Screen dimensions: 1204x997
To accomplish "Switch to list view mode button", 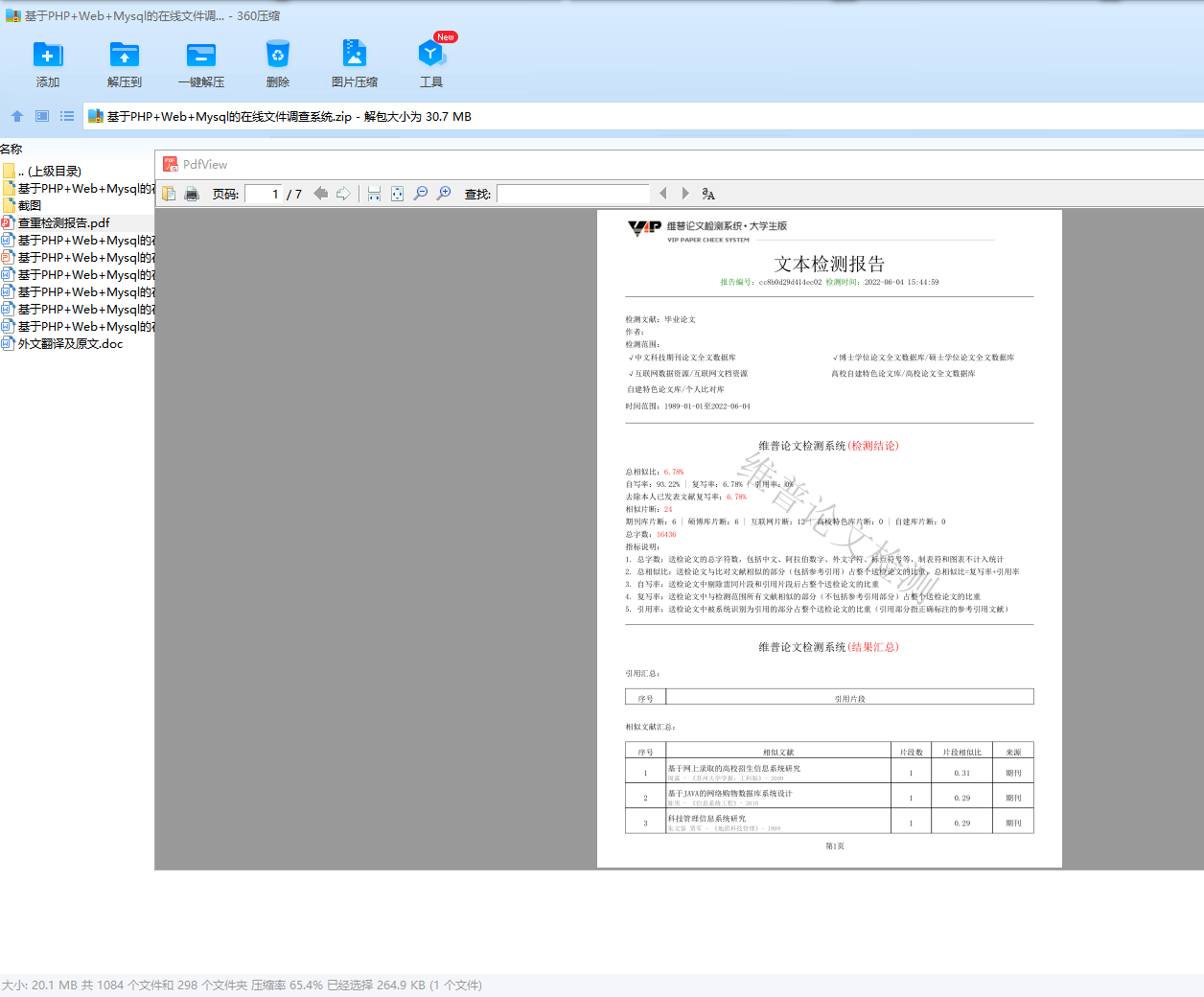I will 67,116.
